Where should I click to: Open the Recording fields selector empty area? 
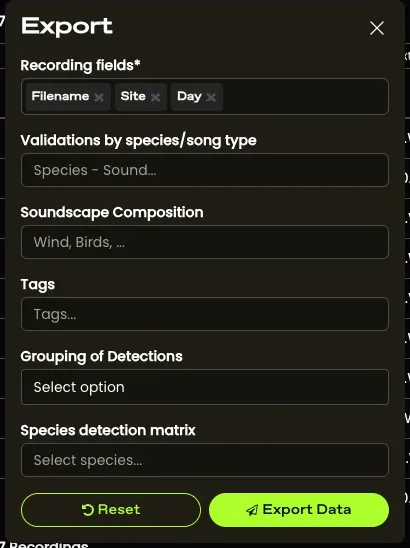click(x=305, y=96)
